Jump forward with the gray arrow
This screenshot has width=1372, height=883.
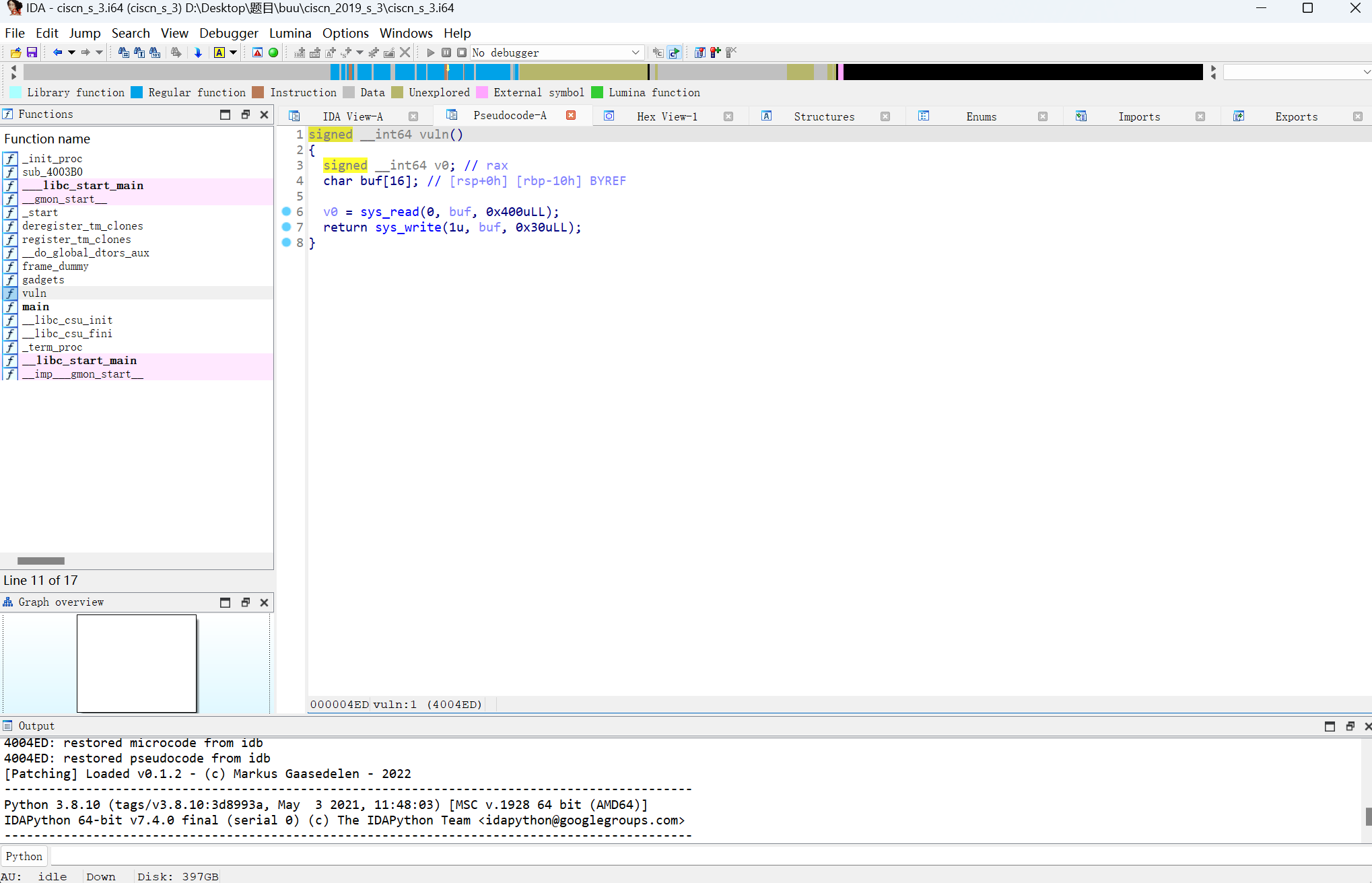tap(85, 52)
